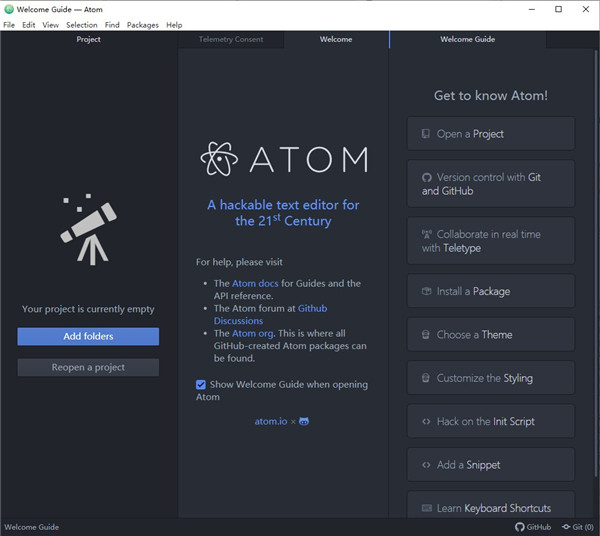Open the Packages menu
This screenshot has width=600, height=536.
[x=143, y=25]
